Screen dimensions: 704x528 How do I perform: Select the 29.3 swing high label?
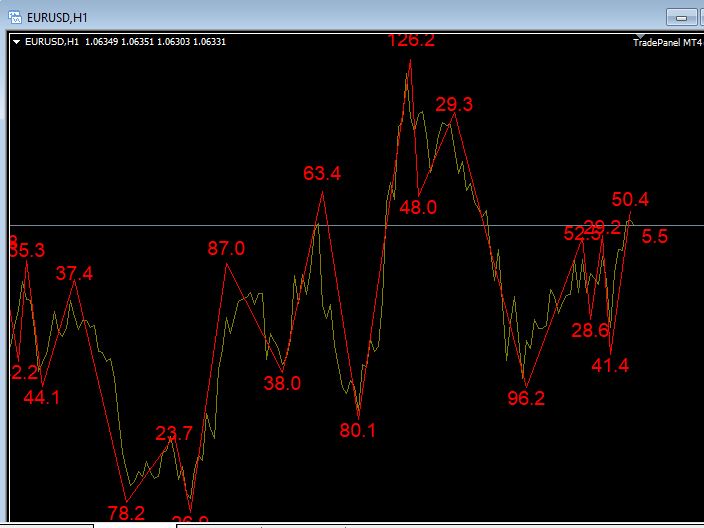pos(454,105)
